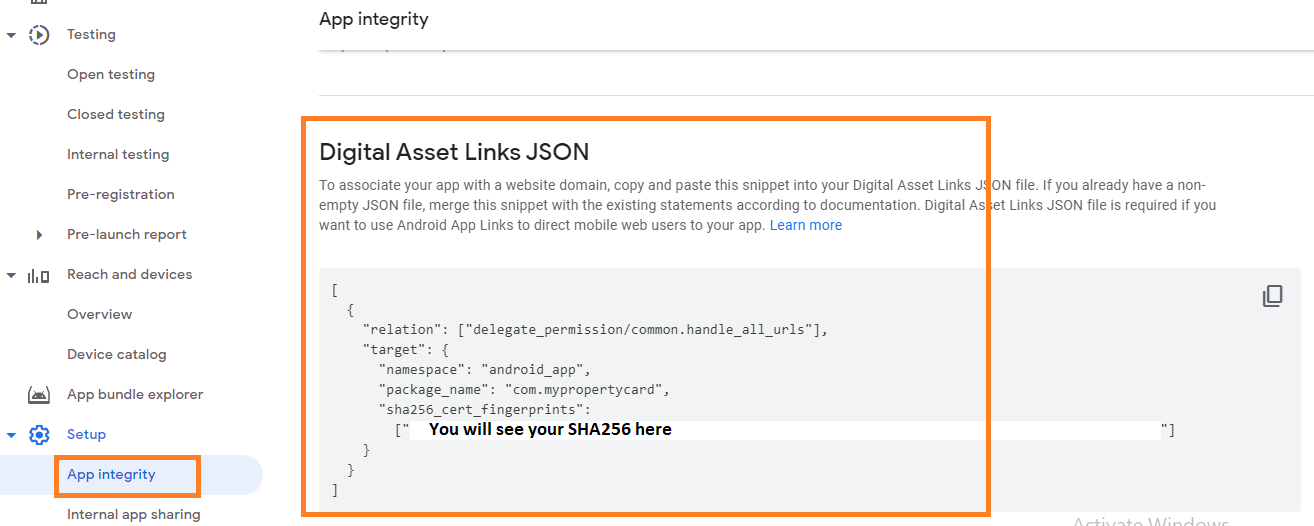Image resolution: width=1314 pixels, height=526 pixels.
Task: Click the App bundle explorer icon
Action: coord(39,395)
